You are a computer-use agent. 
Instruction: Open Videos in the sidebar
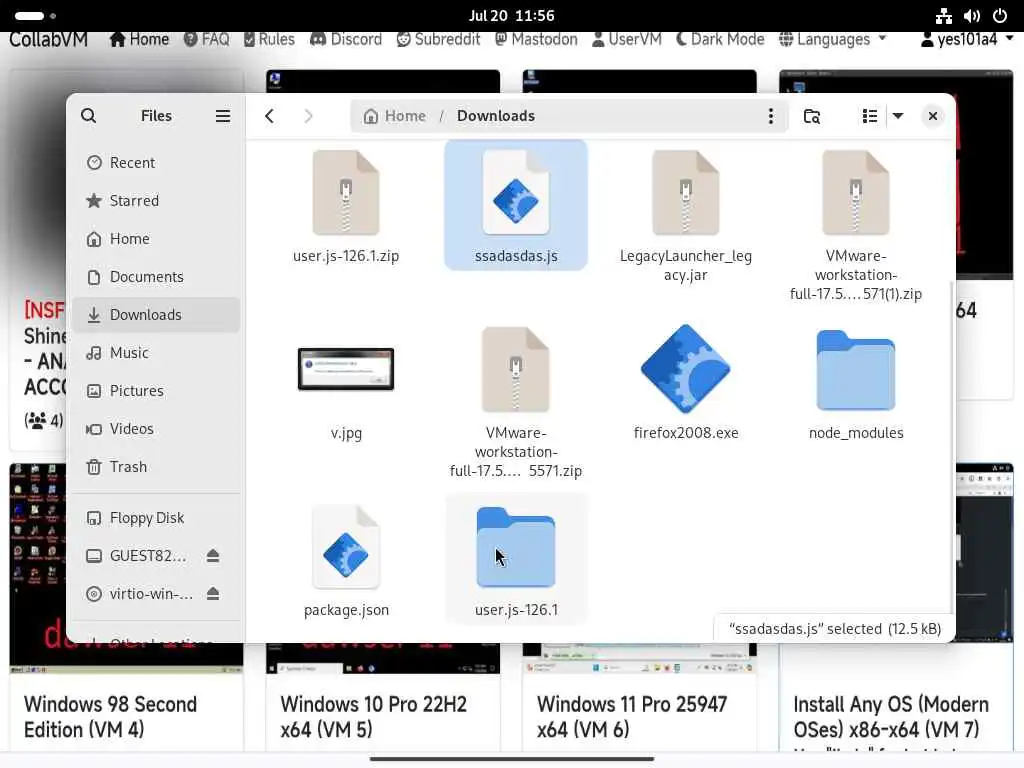click(x=156, y=428)
